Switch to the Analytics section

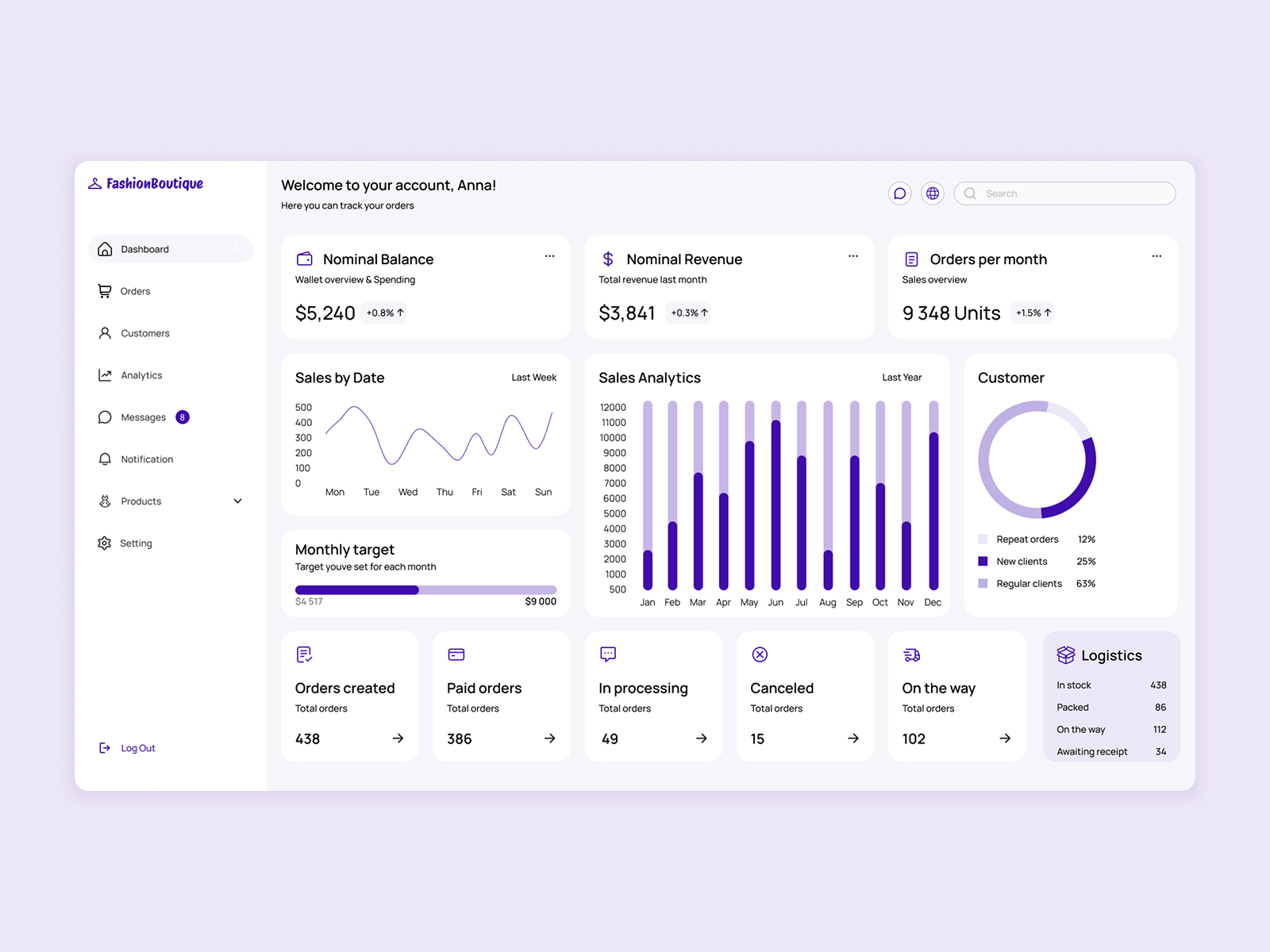141,375
